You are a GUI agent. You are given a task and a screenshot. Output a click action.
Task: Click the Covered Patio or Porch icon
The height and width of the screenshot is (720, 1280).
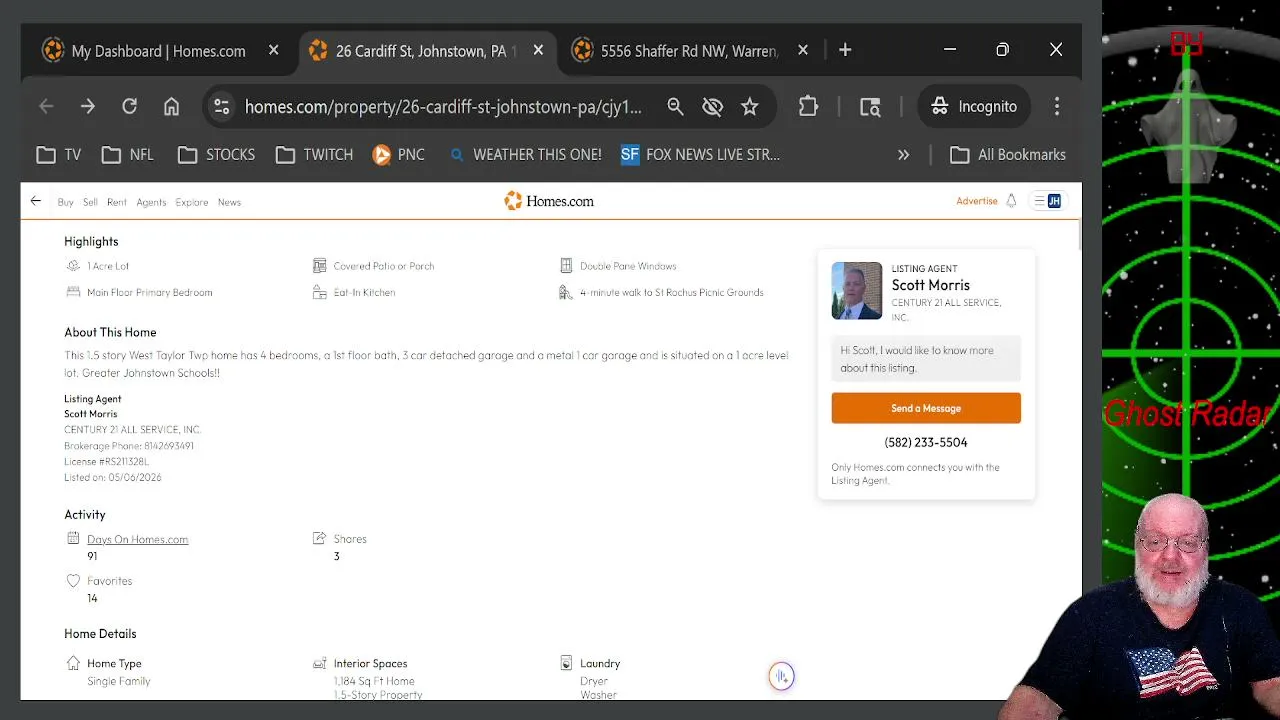click(319, 266)
